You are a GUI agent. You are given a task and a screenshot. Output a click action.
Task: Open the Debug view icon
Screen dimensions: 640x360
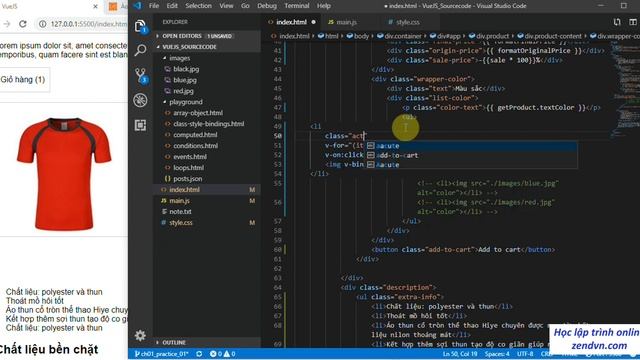(x=140, y=100)
